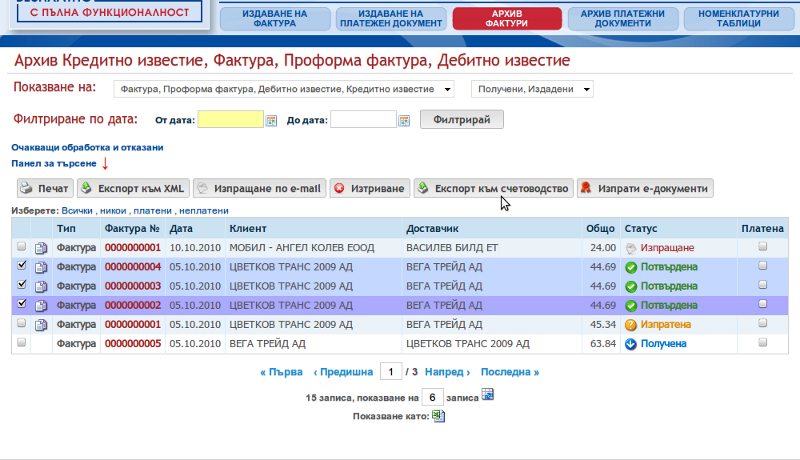Viewport: 800px width, 460px height.
Task: Open the Номенклатурни таблици tab
Action: click(738, 18)
